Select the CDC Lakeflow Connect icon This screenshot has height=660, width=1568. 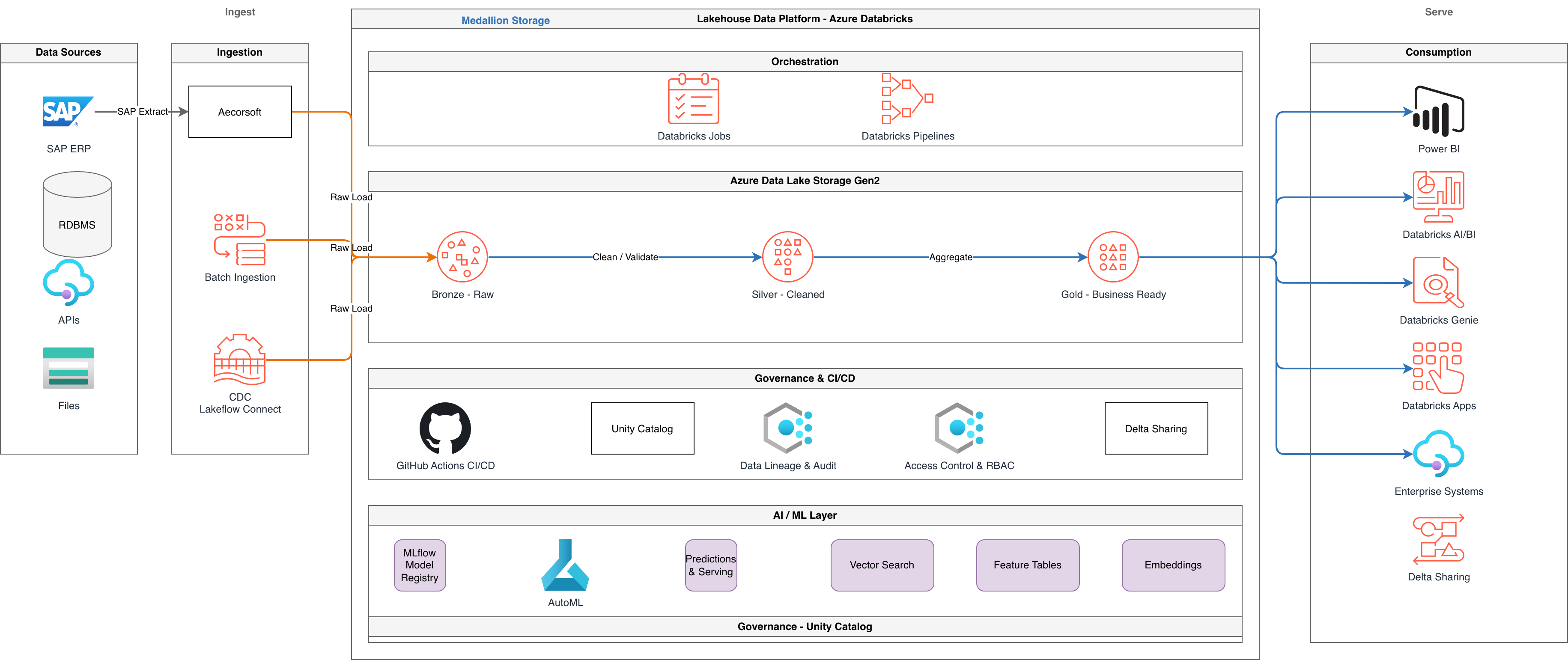240,359
